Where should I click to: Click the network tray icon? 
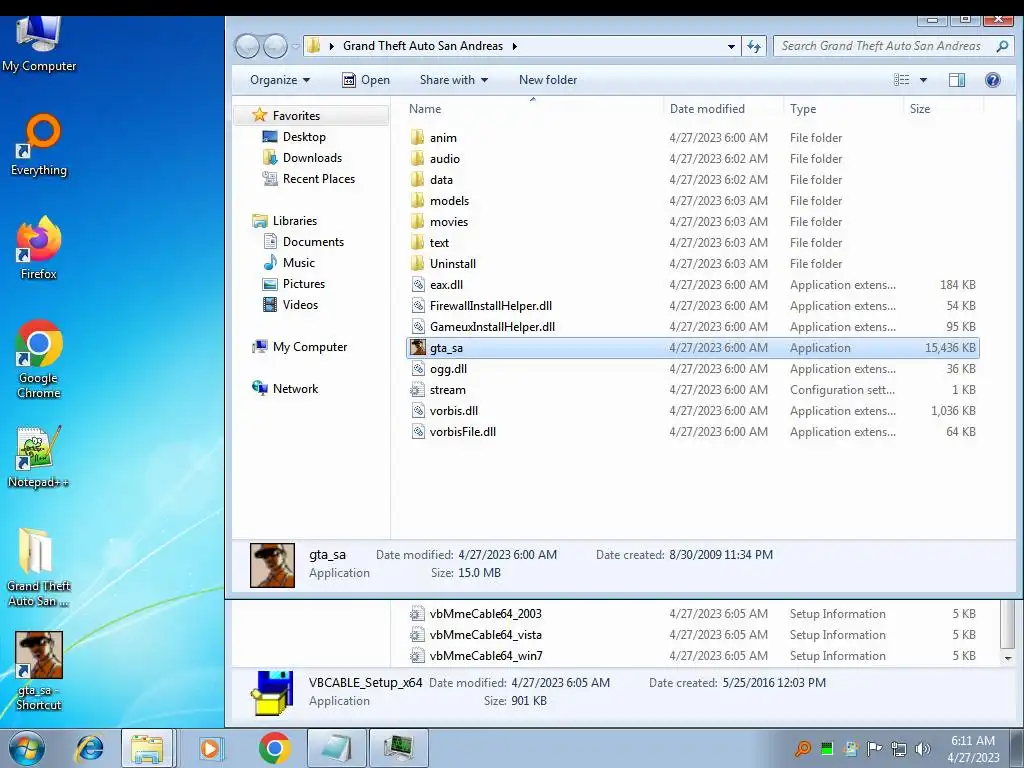pyautogui.click(x=899, y=749)
